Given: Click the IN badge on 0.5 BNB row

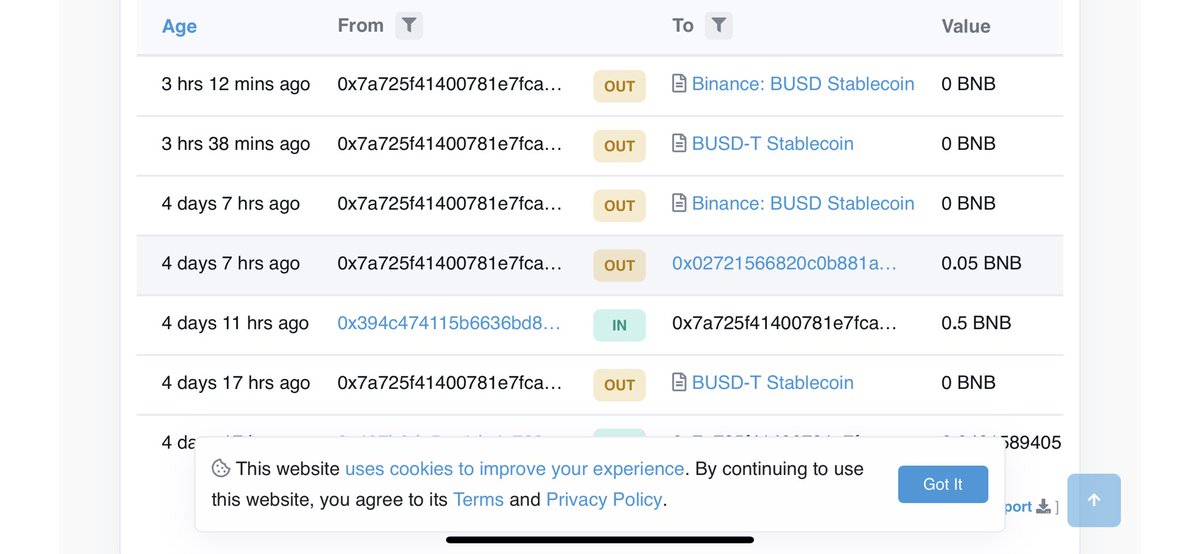Looking at the screenshot, I should 619,325.
